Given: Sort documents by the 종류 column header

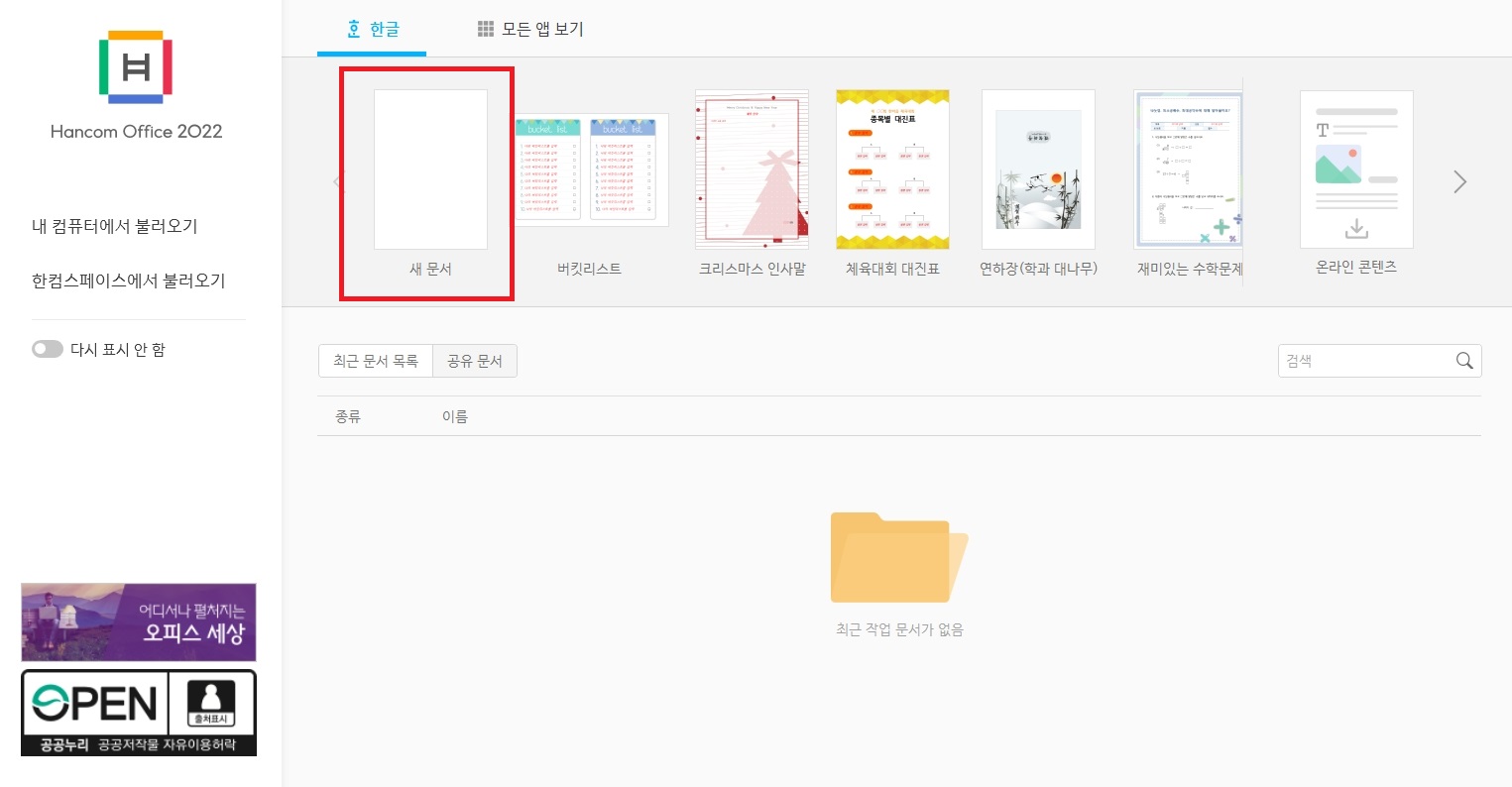Looking at the screenshot, I should pos(348,415).
